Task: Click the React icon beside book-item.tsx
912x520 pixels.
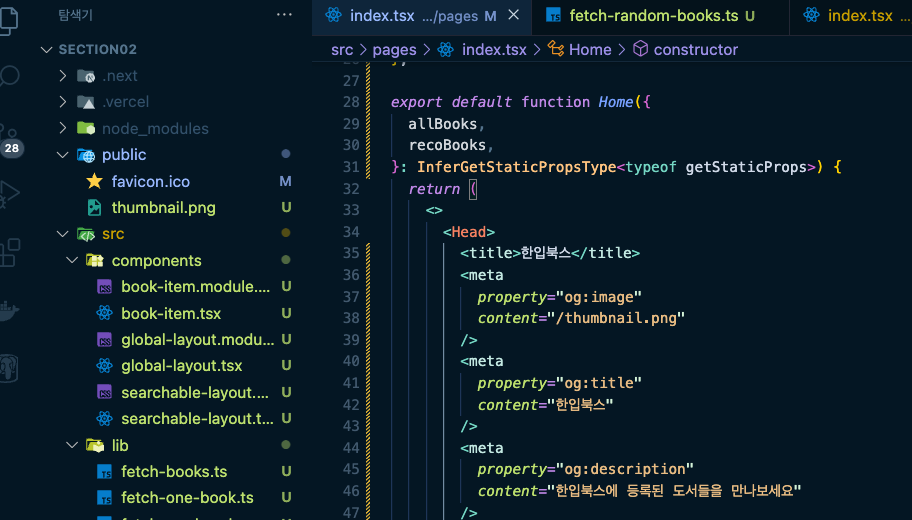Action: coord(105,313)
